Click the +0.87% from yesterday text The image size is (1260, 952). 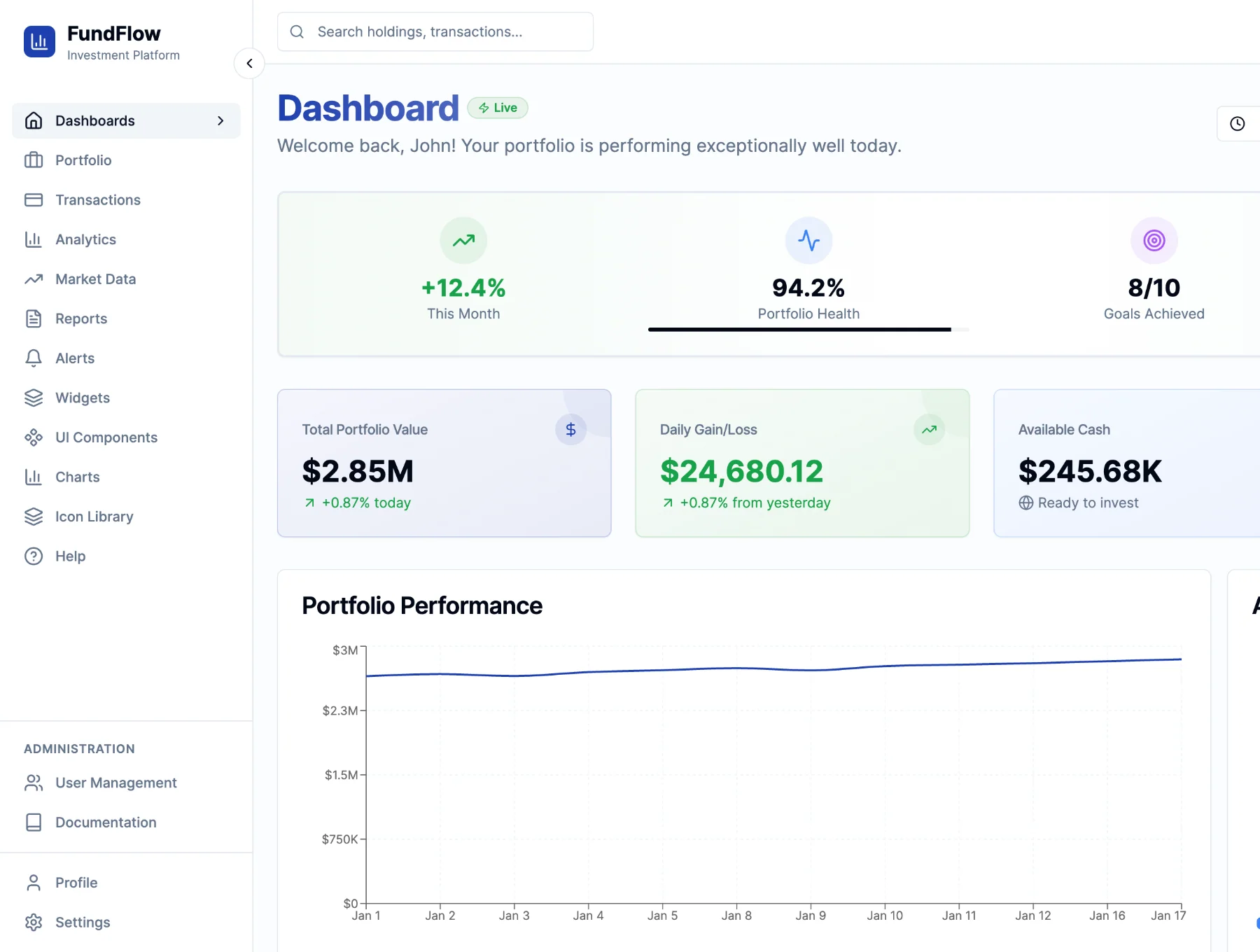pyautogui.click(x=755, y=503)
